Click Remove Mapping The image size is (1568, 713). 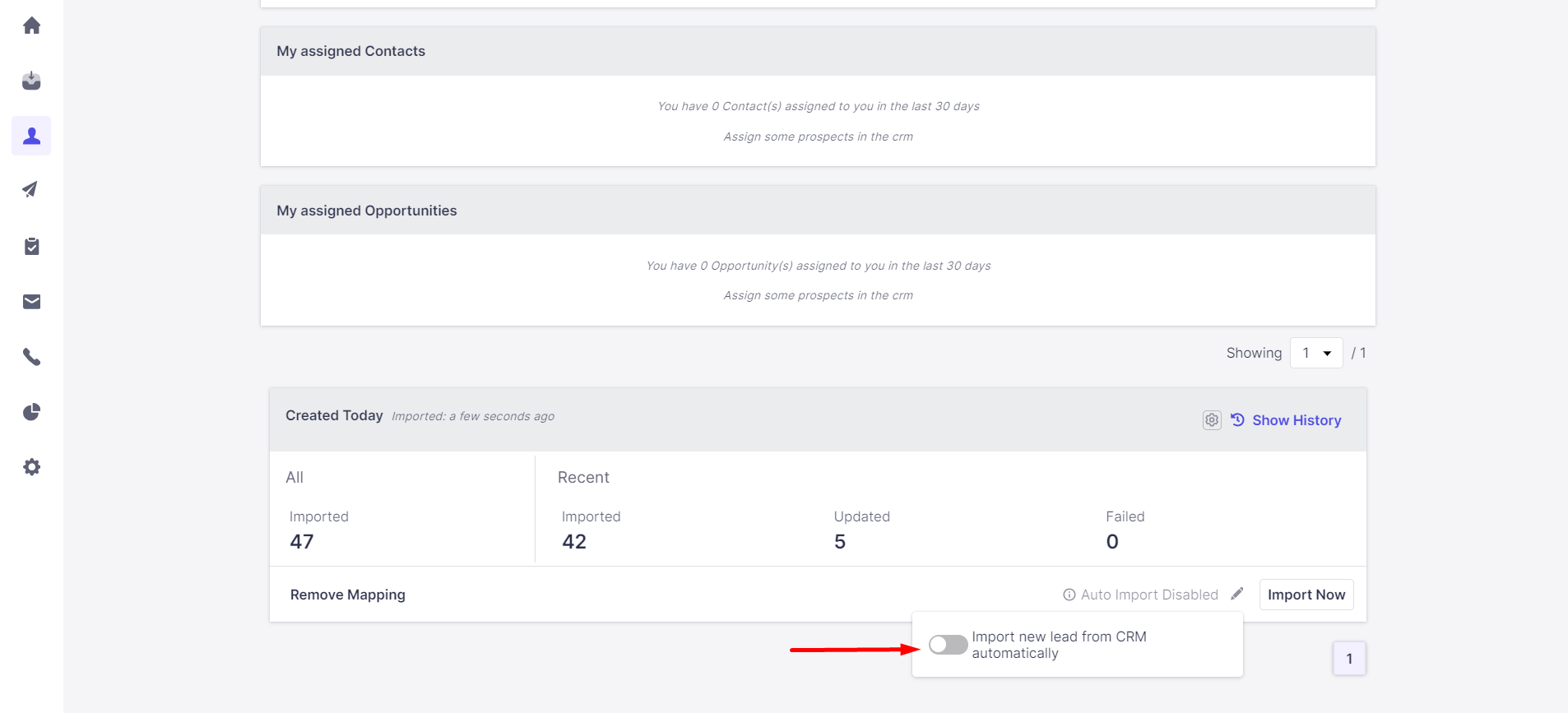coord(347,595)
